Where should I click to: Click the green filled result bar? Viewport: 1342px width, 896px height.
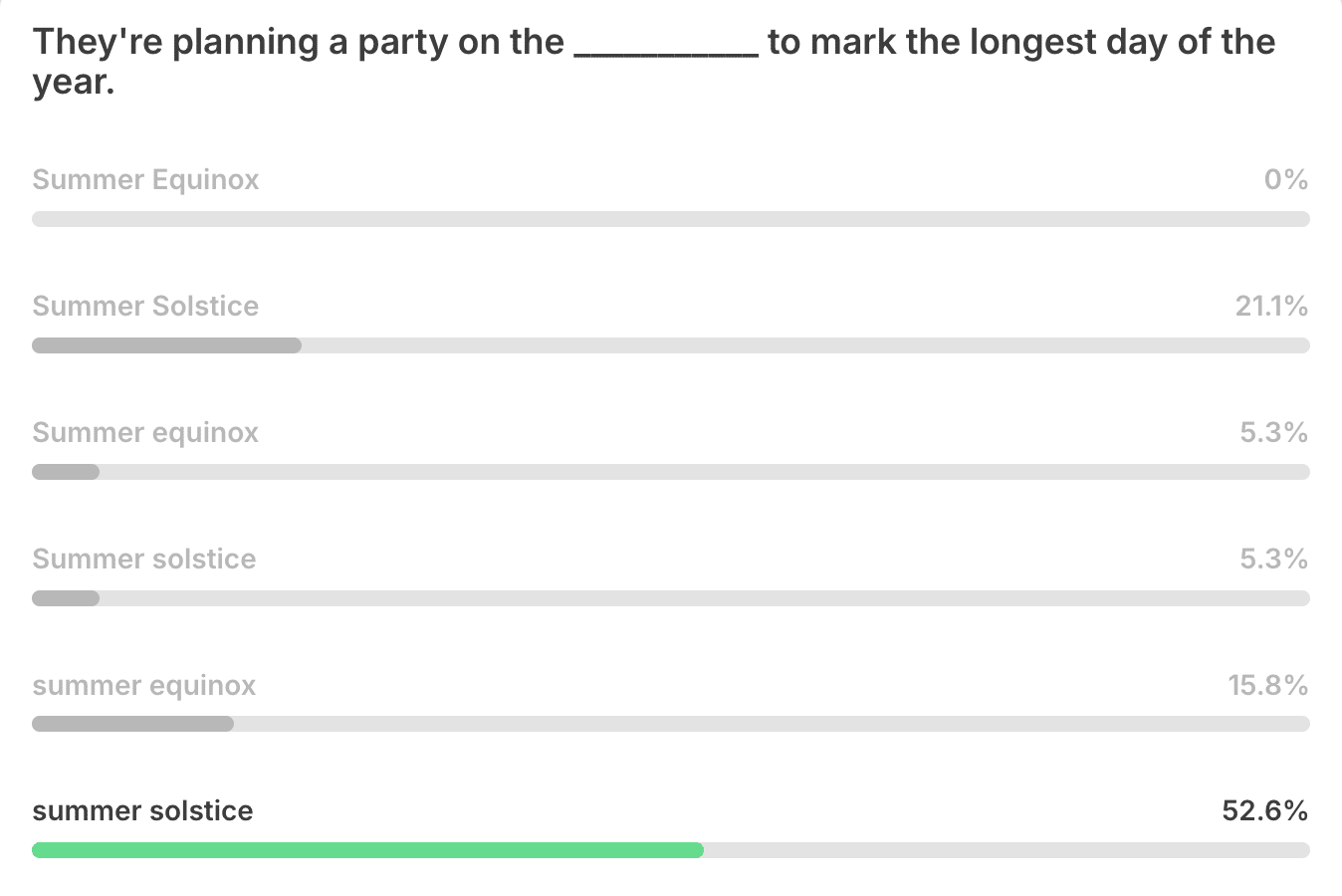point(367,850)
